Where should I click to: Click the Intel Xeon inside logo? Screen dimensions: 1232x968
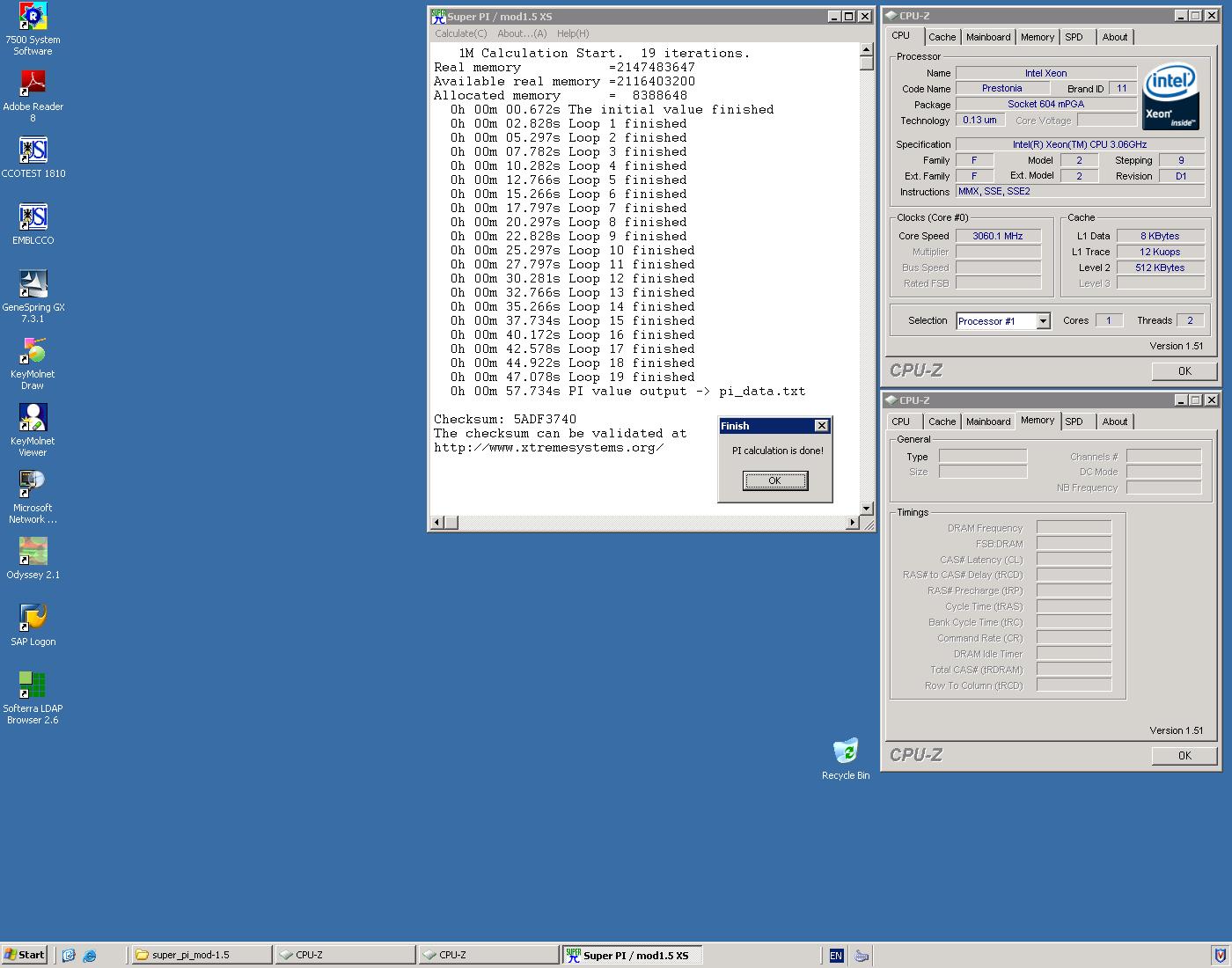tap(1171, 95)
